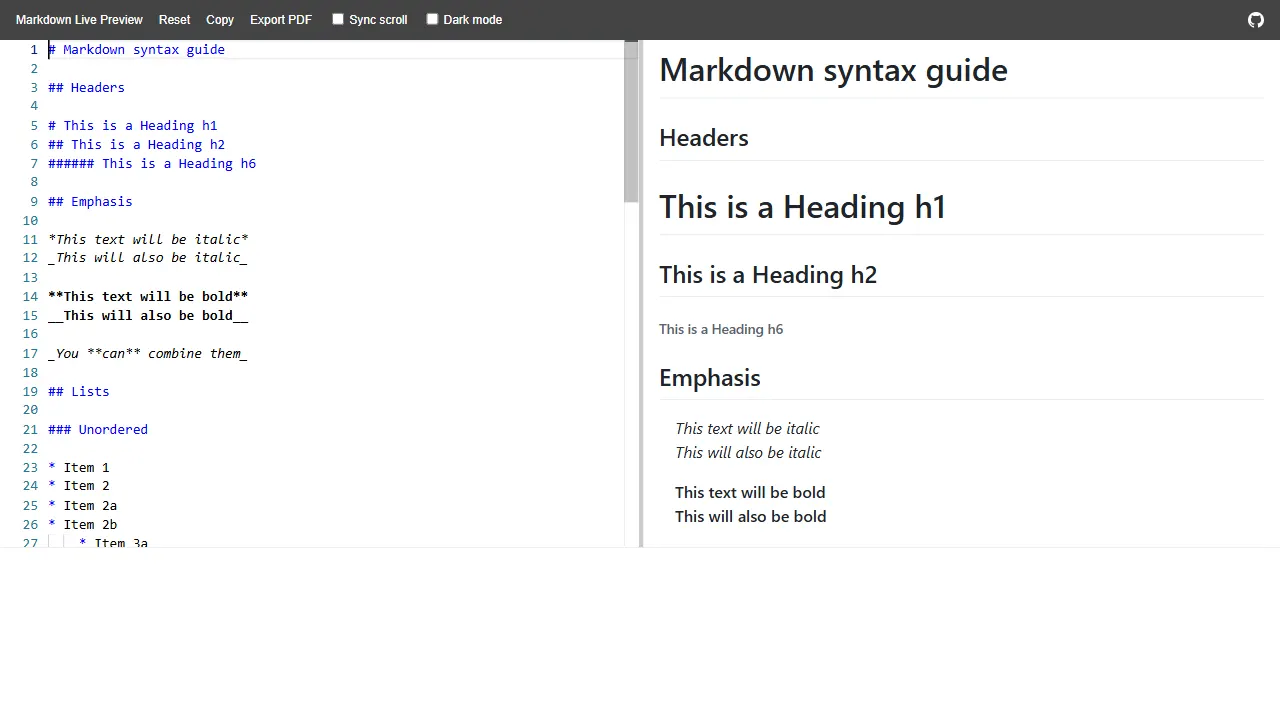Click '* Item 2a' in the editor
This screenshot has height=720, width=1280.
pos(82,505)
